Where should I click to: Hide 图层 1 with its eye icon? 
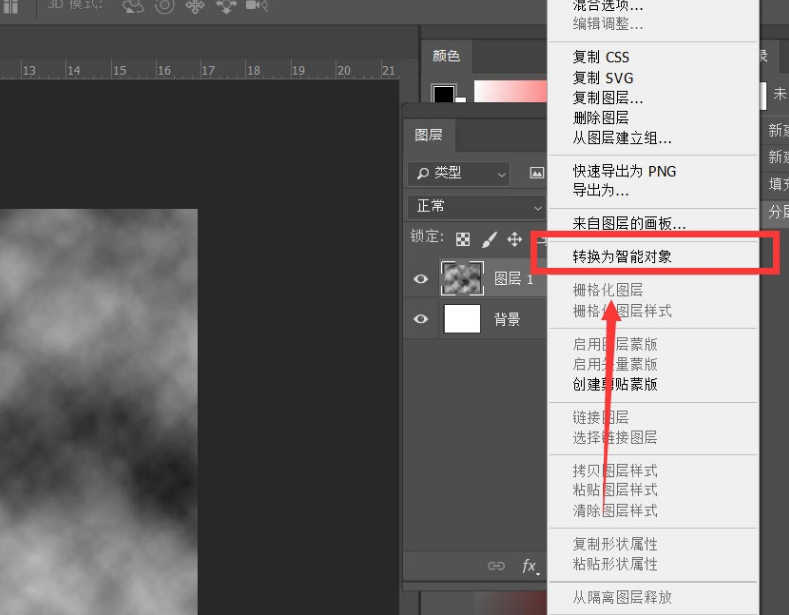pyautogui.click(x=421, y=279)
